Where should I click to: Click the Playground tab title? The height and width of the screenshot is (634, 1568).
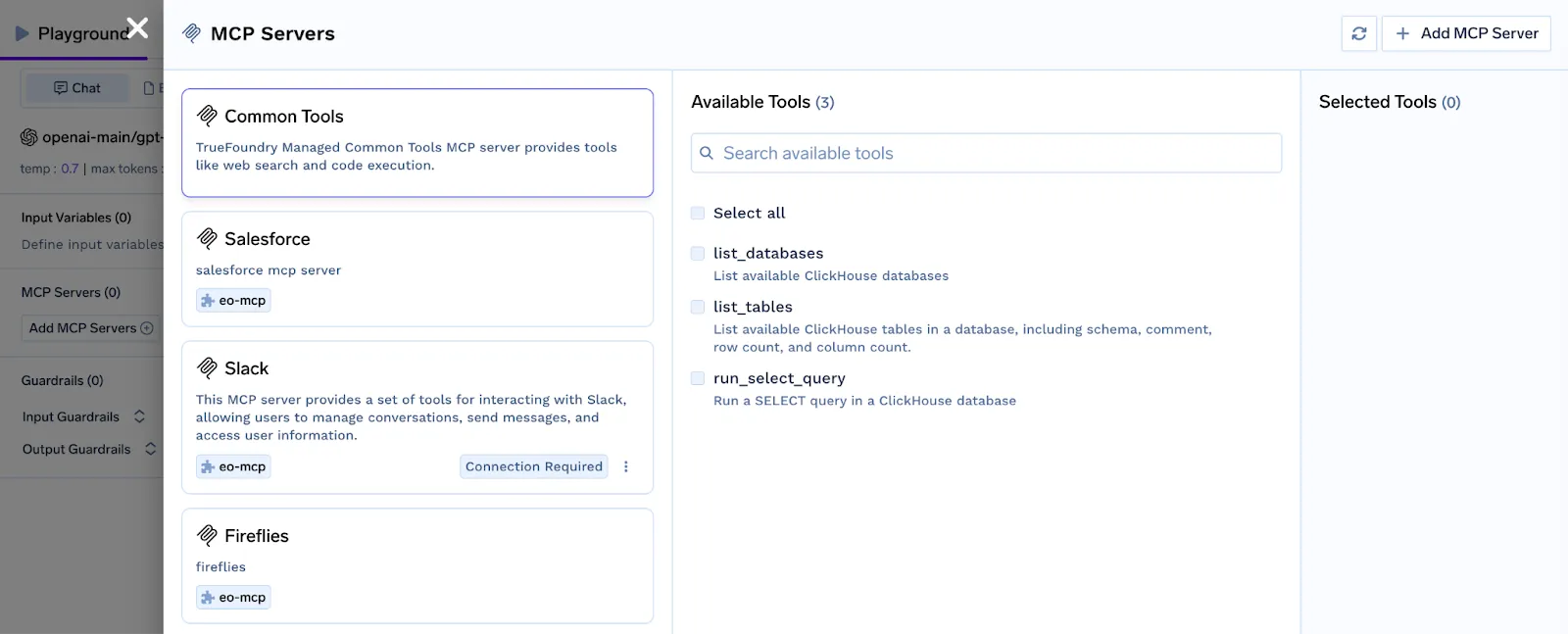[82, 33]
